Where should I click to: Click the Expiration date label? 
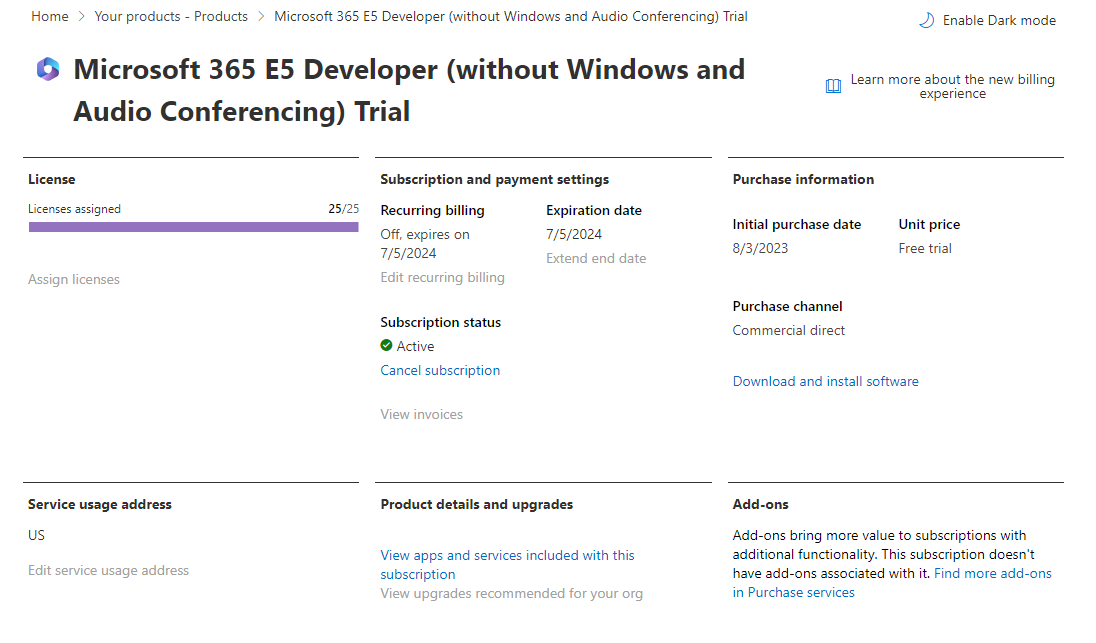[593, 210]
